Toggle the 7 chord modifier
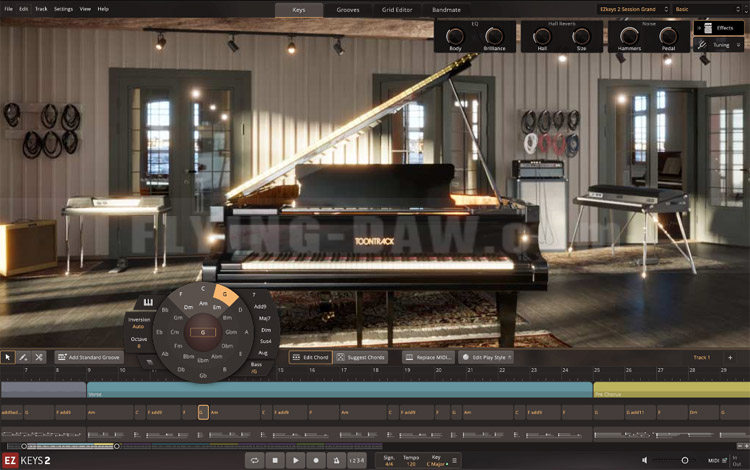750x470 pixels. click(254, 295)
